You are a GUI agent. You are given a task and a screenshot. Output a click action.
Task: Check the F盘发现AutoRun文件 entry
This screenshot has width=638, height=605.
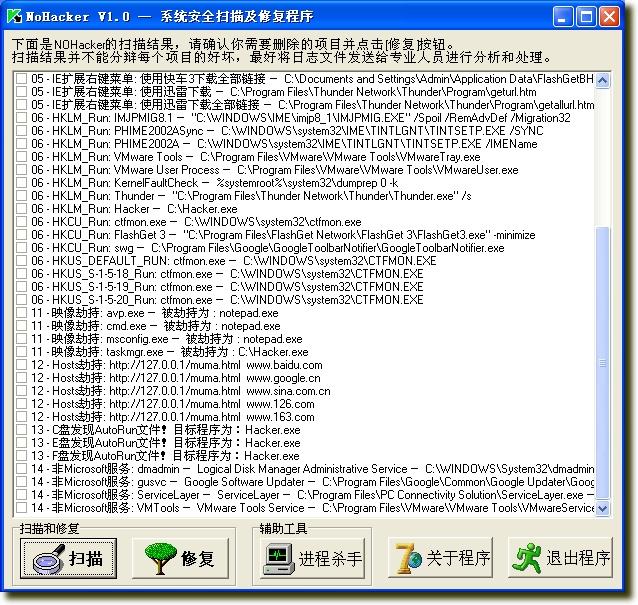(x=21, y=456)
